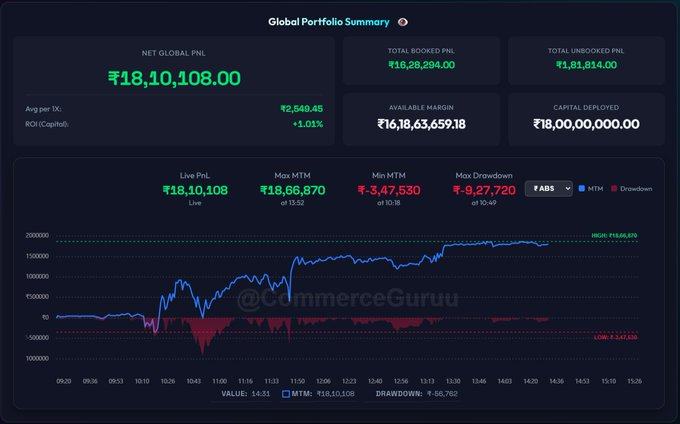Click the Live PnL figure ₹18,10,108
The height and width of the screenshot is (424, 680).
click(195, 190)
